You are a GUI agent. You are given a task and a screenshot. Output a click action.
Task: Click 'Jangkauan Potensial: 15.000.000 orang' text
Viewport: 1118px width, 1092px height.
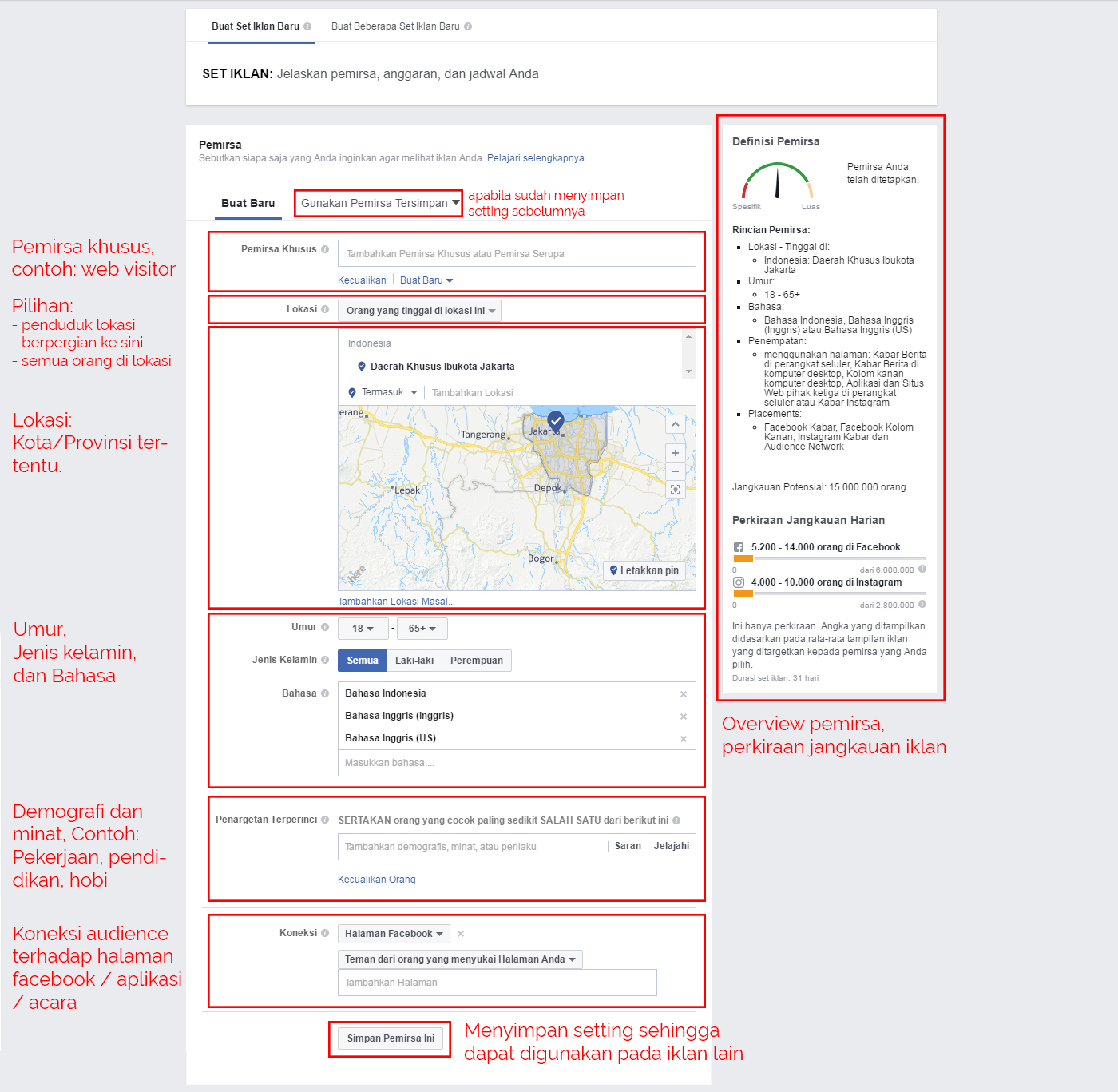coord(819,487)
